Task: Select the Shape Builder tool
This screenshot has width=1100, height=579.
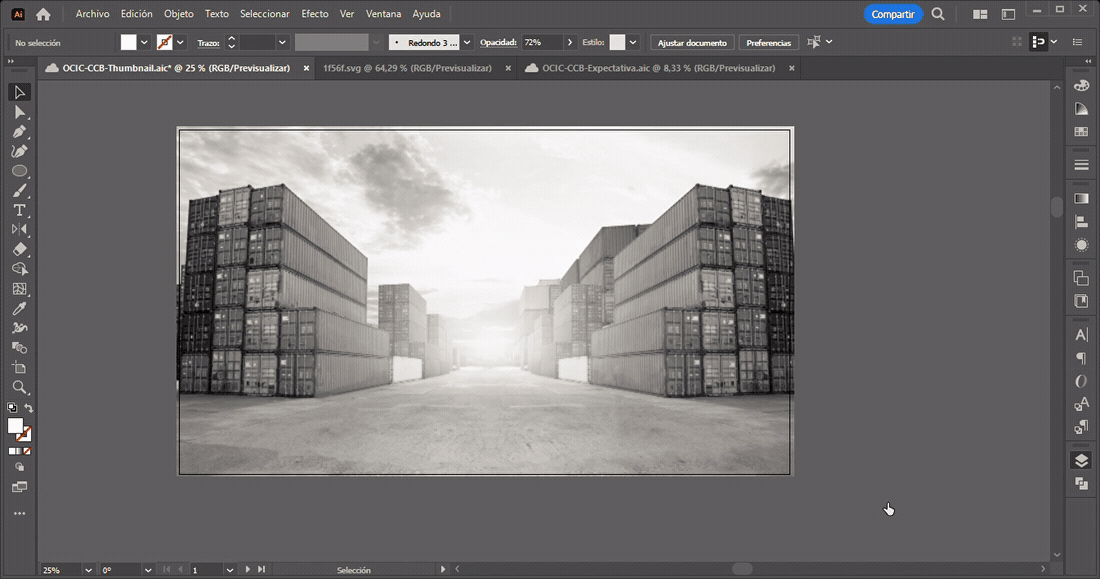Action: click(19, 269)
